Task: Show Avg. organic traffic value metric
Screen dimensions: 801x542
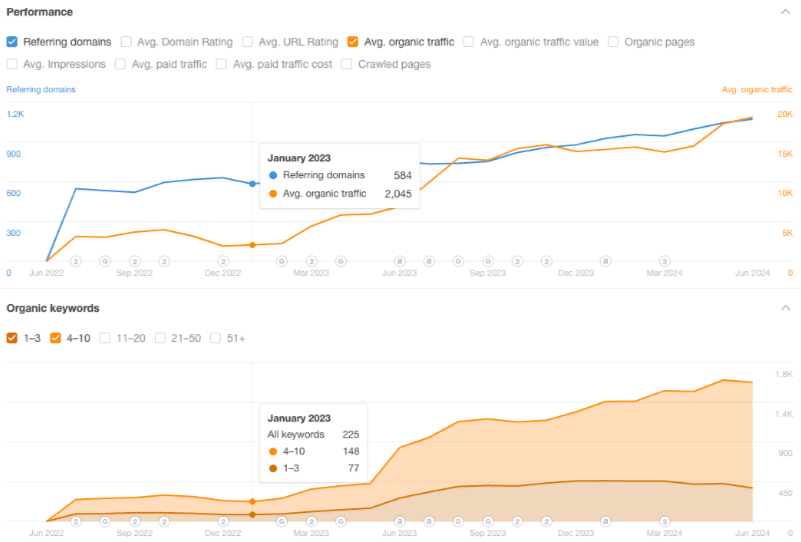Action: pyautogui.click(x=468, y=42)
